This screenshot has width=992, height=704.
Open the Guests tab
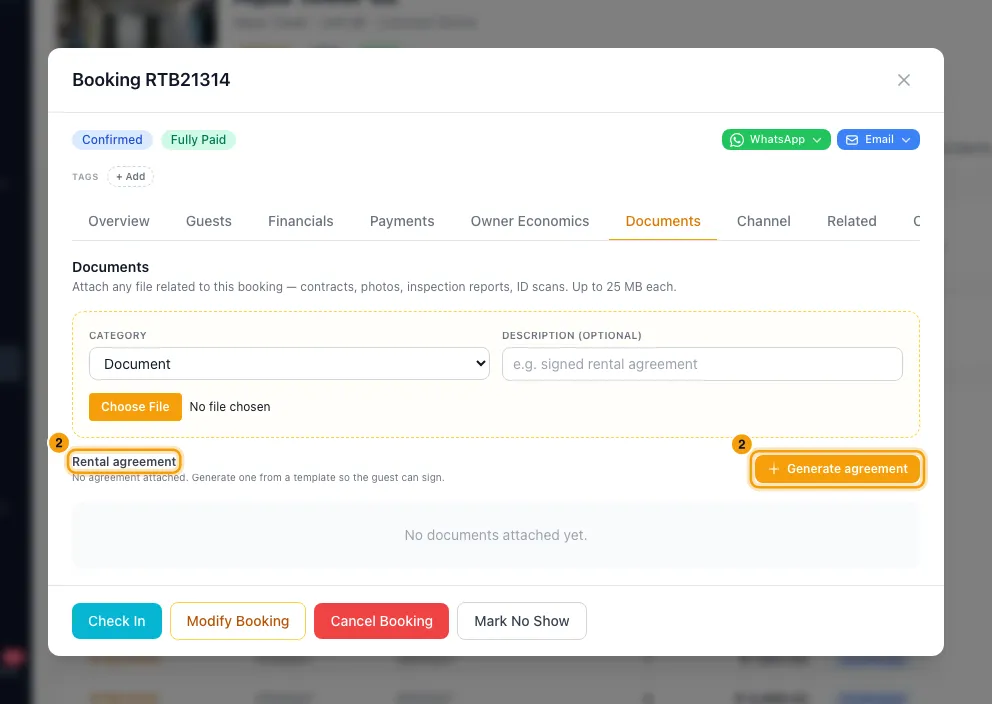(x=209, y=221)
